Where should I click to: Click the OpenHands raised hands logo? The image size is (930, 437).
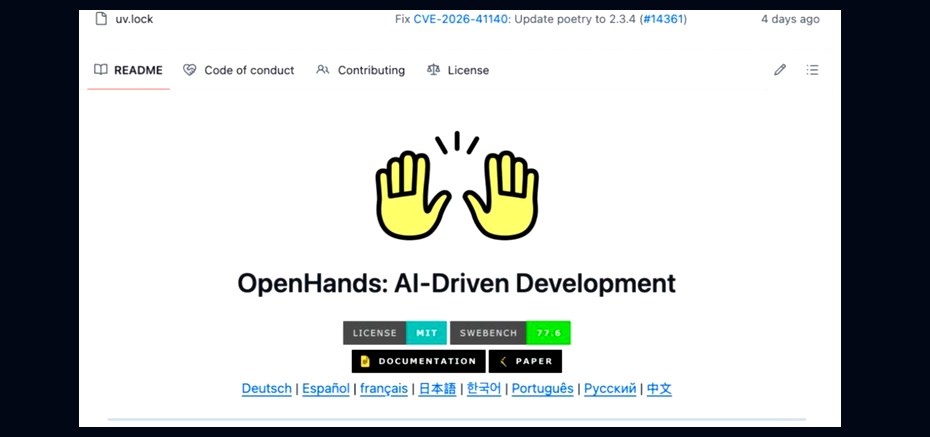[x=457, y=186]
